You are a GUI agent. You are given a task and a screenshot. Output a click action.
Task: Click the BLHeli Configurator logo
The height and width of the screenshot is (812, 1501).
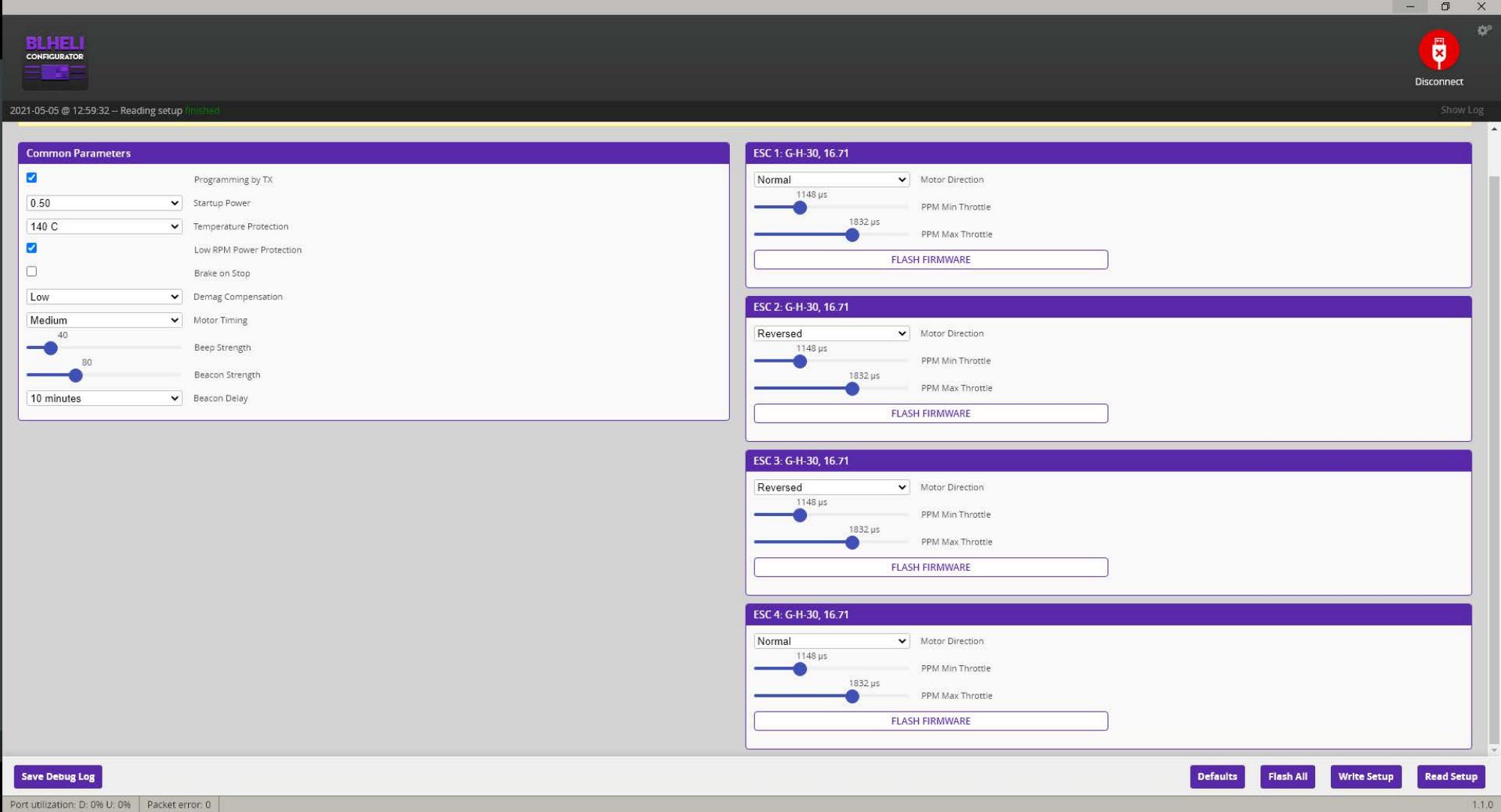click(x=55, y=58)
